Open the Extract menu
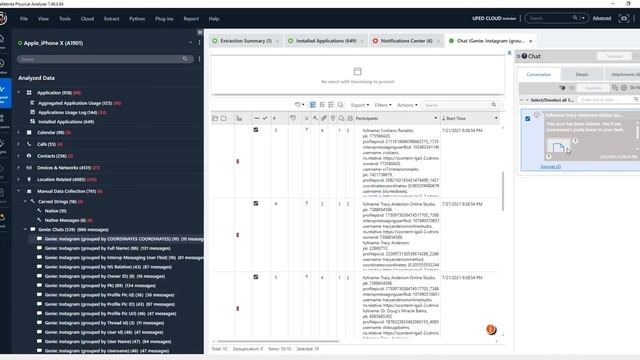 pyautogui.click(x=111, y=19)
